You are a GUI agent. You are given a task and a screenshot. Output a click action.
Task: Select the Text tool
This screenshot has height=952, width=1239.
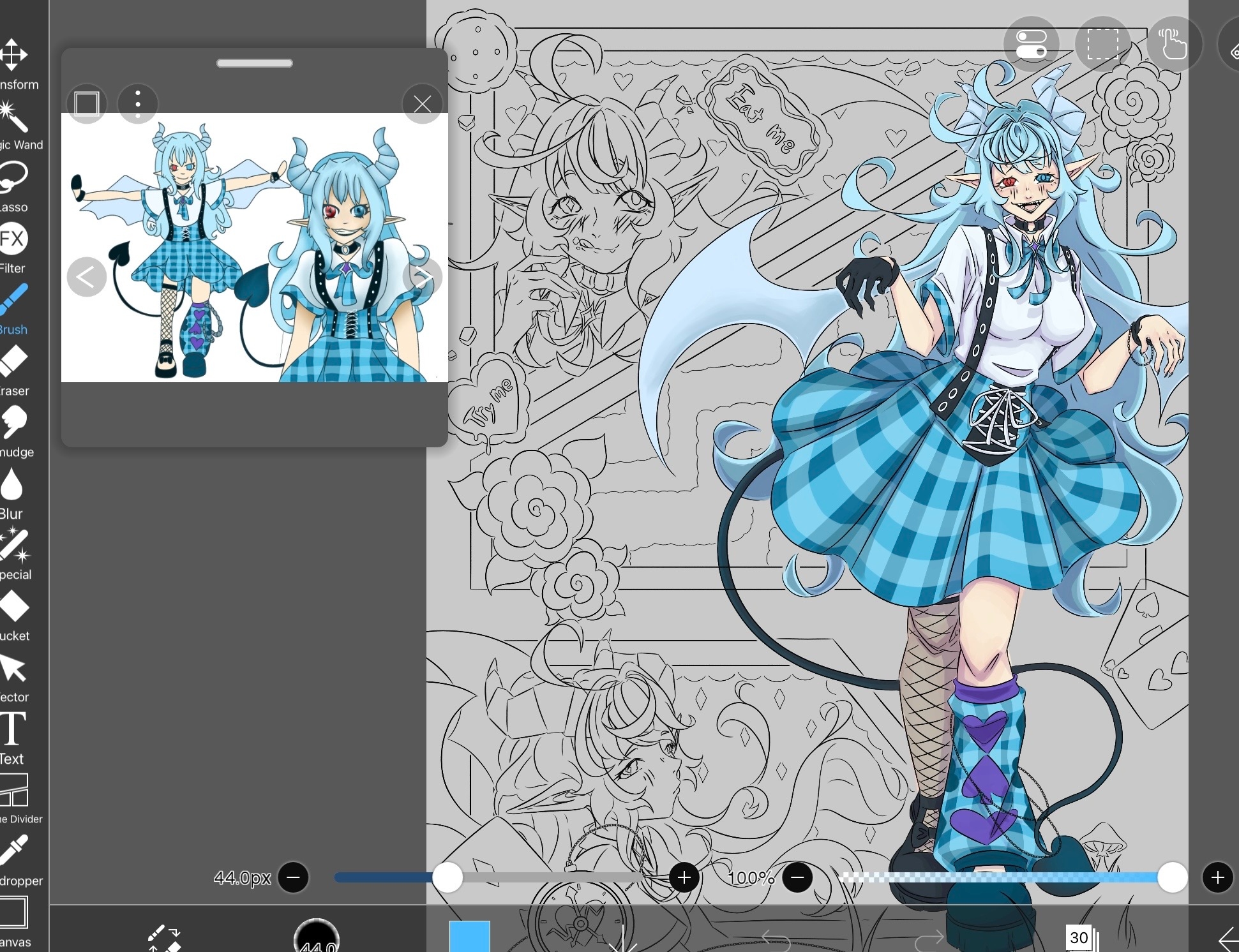[x=13, y=729]
